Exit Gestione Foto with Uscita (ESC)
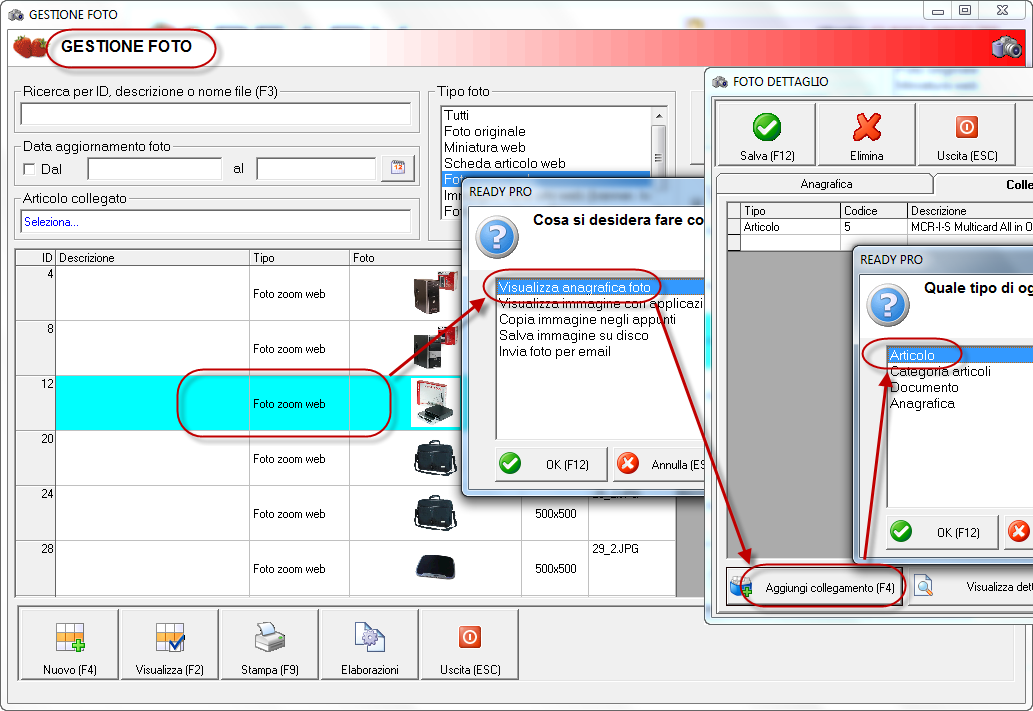Viewport: 1033px width, 711px height. click(470, 644)
